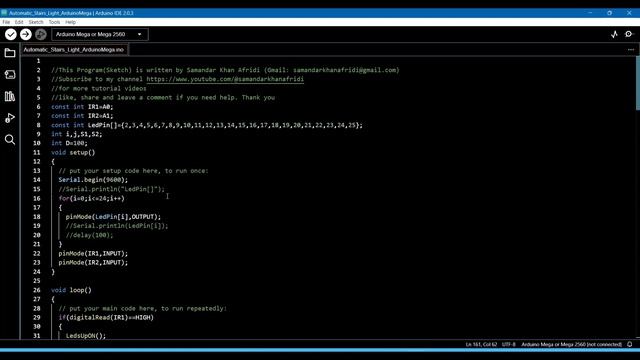This screenshot has height=360, width=640.
Task: Open the Debug sidebar panel icon
Action: 10,118
